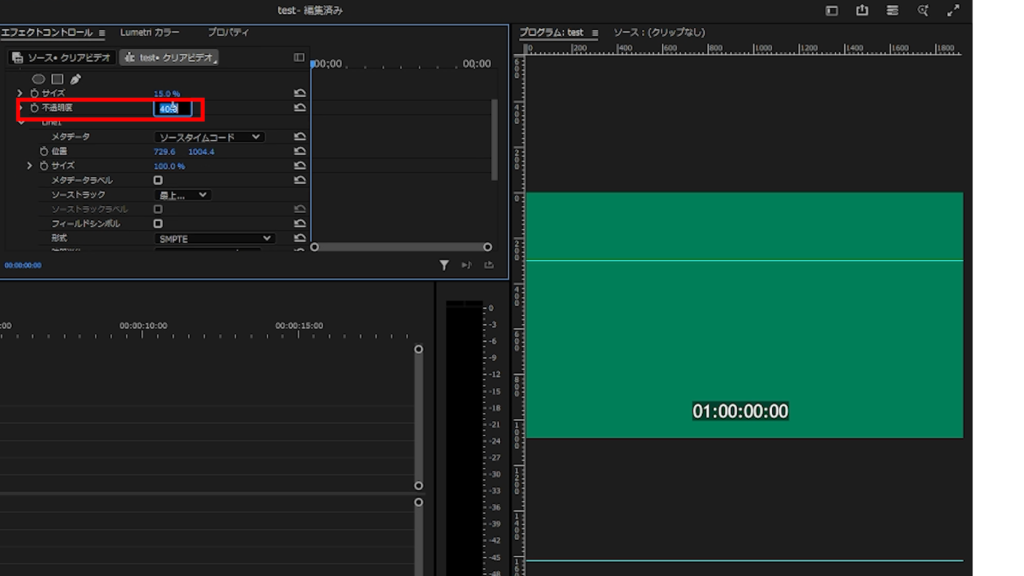Expand the サイズ 100.0 % property
The image size is (1024, 576).
point(29,166)
